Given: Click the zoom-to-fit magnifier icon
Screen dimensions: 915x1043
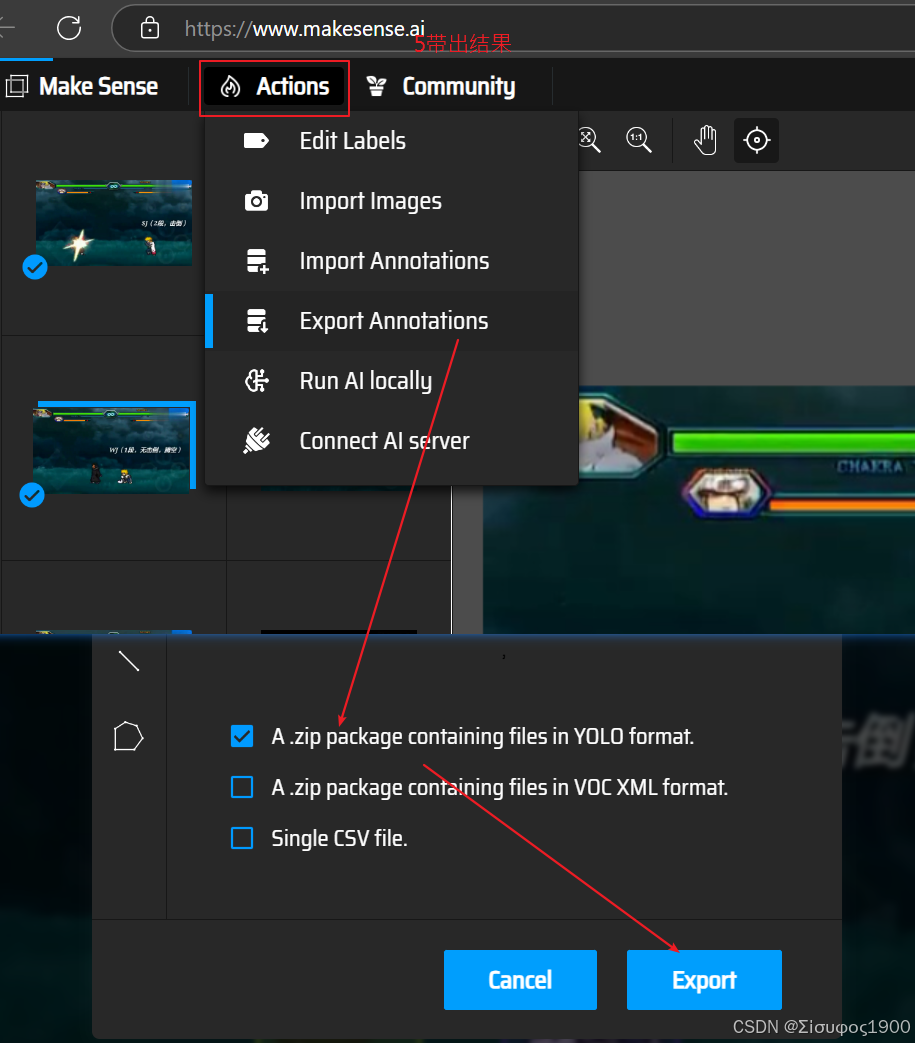Looking at the screenshot, I should [x=589, y=140].
